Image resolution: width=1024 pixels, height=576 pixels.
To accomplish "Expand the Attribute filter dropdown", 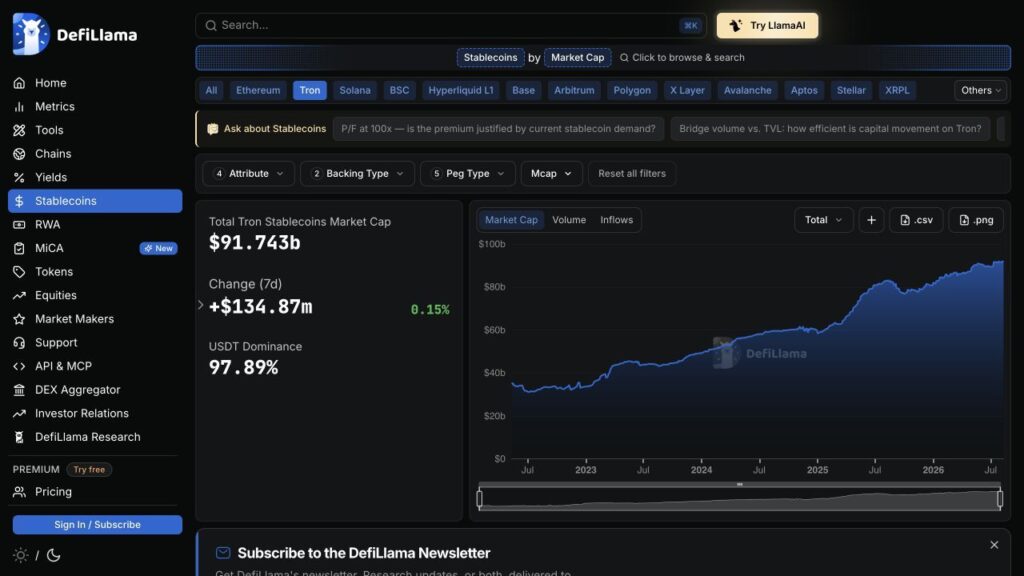I will [248, 174].
